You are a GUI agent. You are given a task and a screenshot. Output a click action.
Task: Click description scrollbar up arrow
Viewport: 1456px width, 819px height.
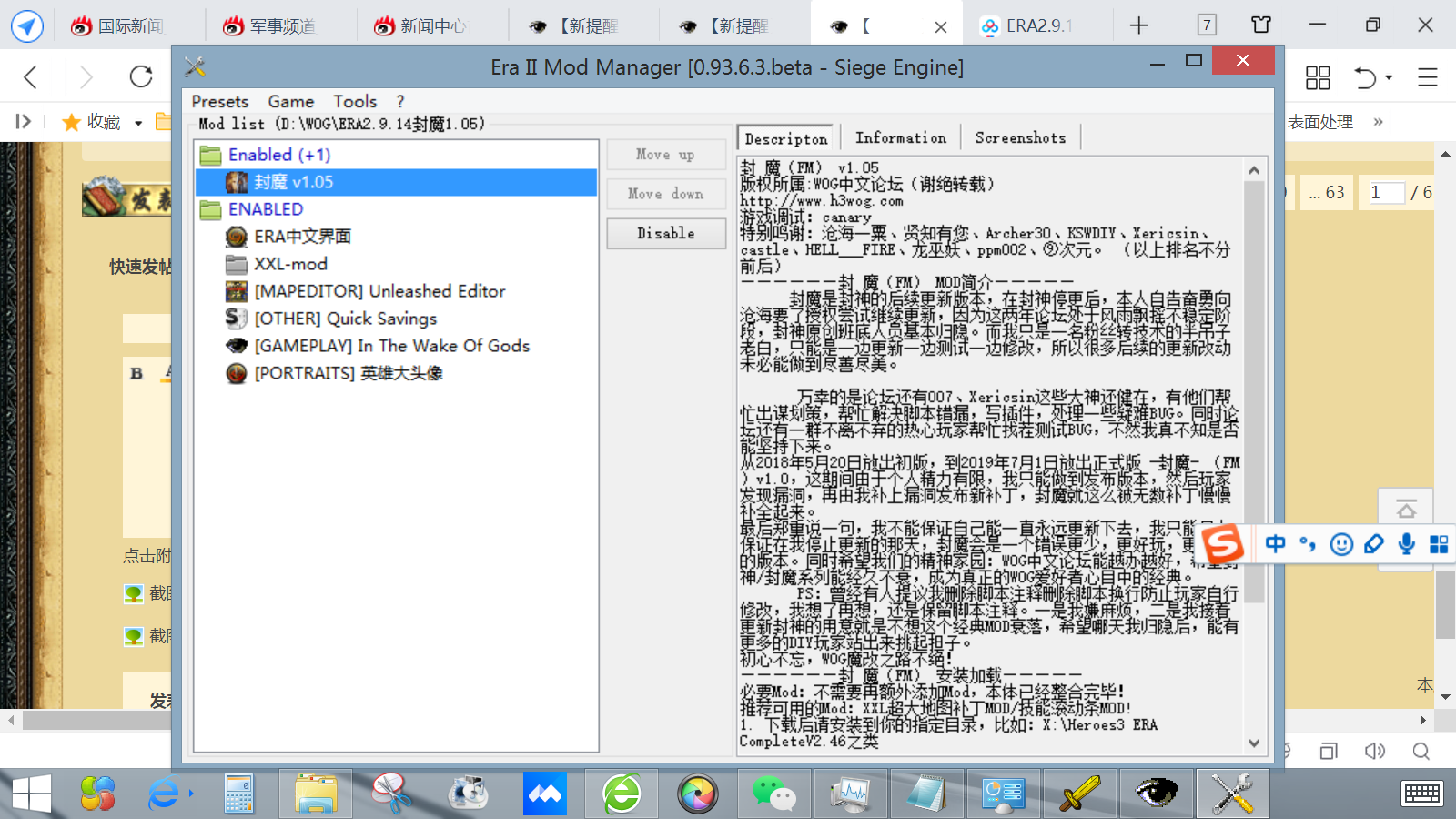(x=1254, y=170)
